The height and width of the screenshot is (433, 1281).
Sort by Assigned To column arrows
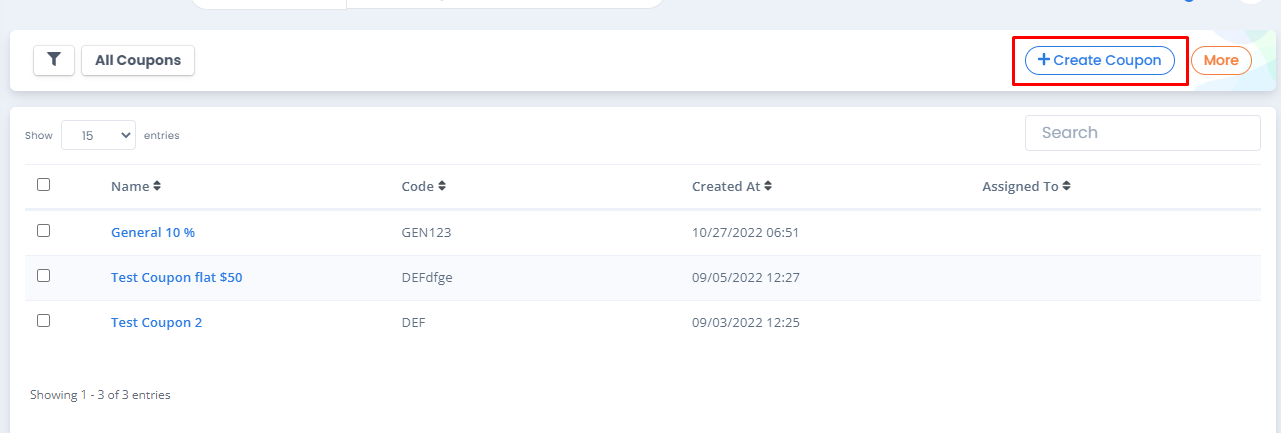[1066, 186]
